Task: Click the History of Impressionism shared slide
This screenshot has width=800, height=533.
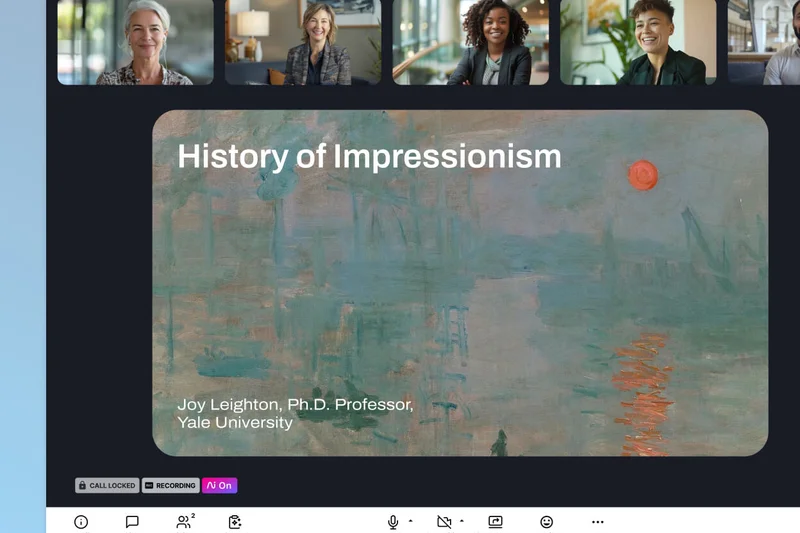Action: tap(460, 283)
